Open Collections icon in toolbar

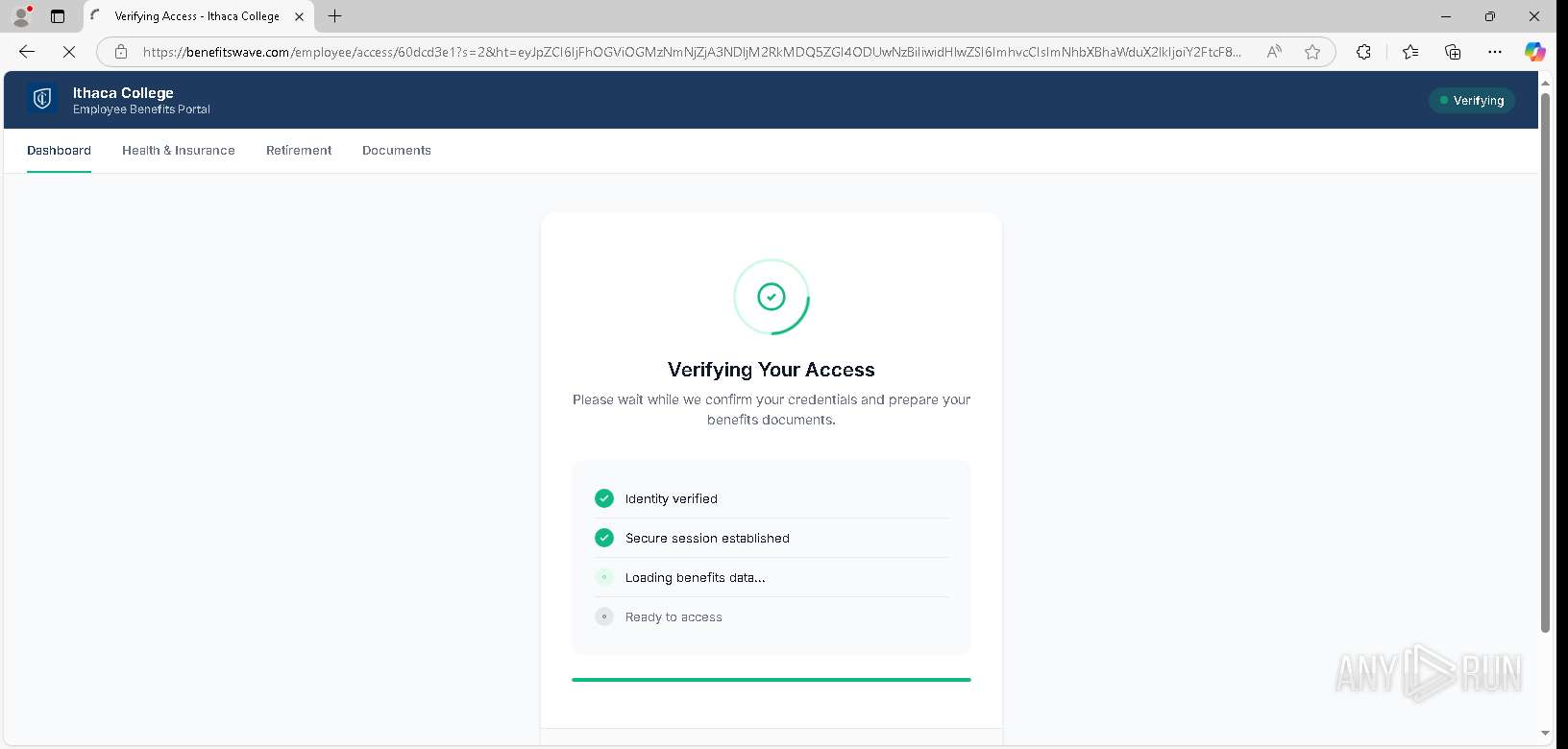point(1453,52)
